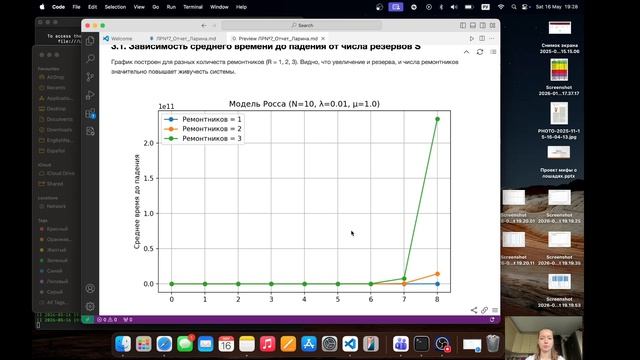
Task: Open OBS from the Dock
Action: pos(442,344)
